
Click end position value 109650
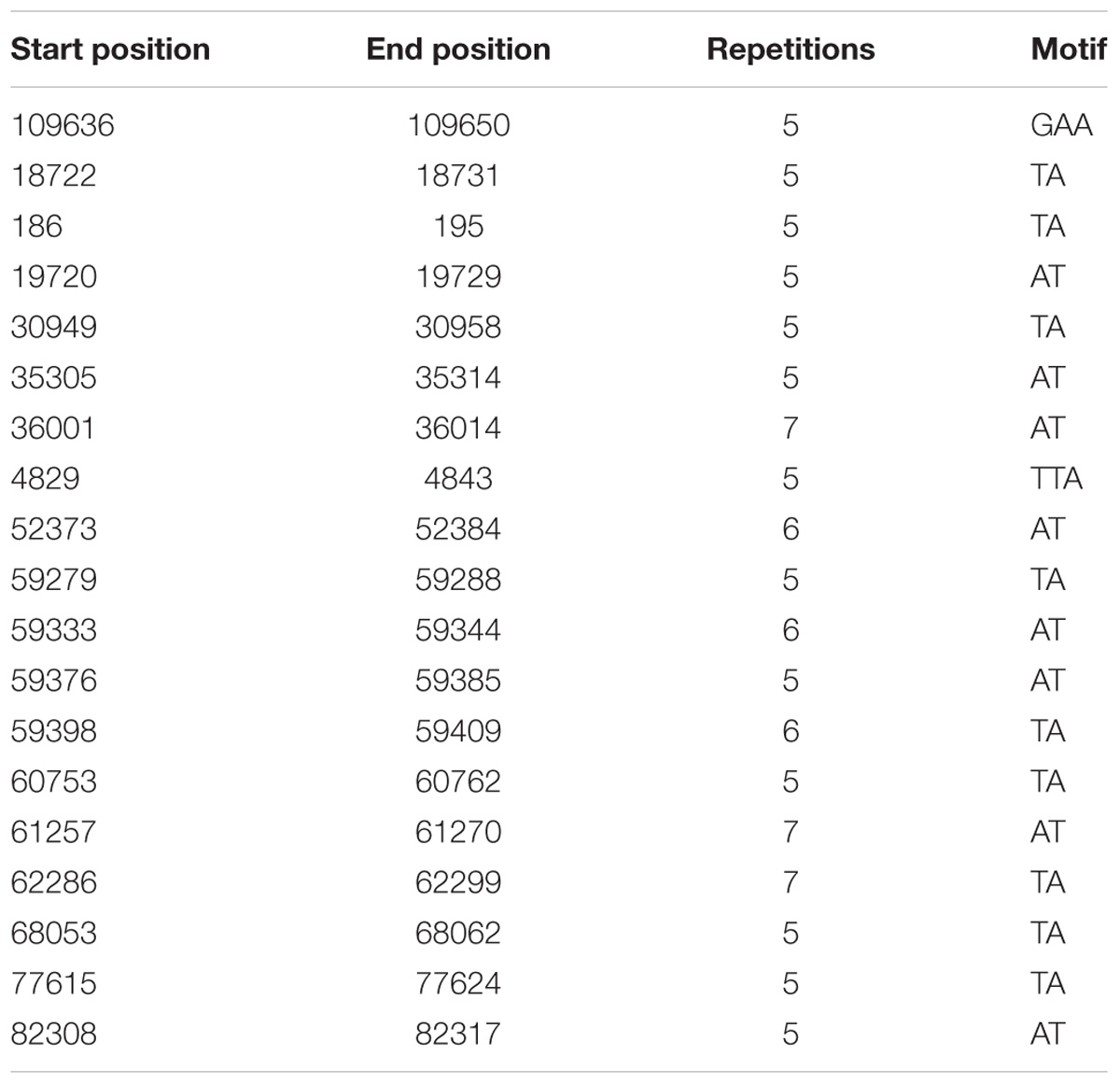458,125
